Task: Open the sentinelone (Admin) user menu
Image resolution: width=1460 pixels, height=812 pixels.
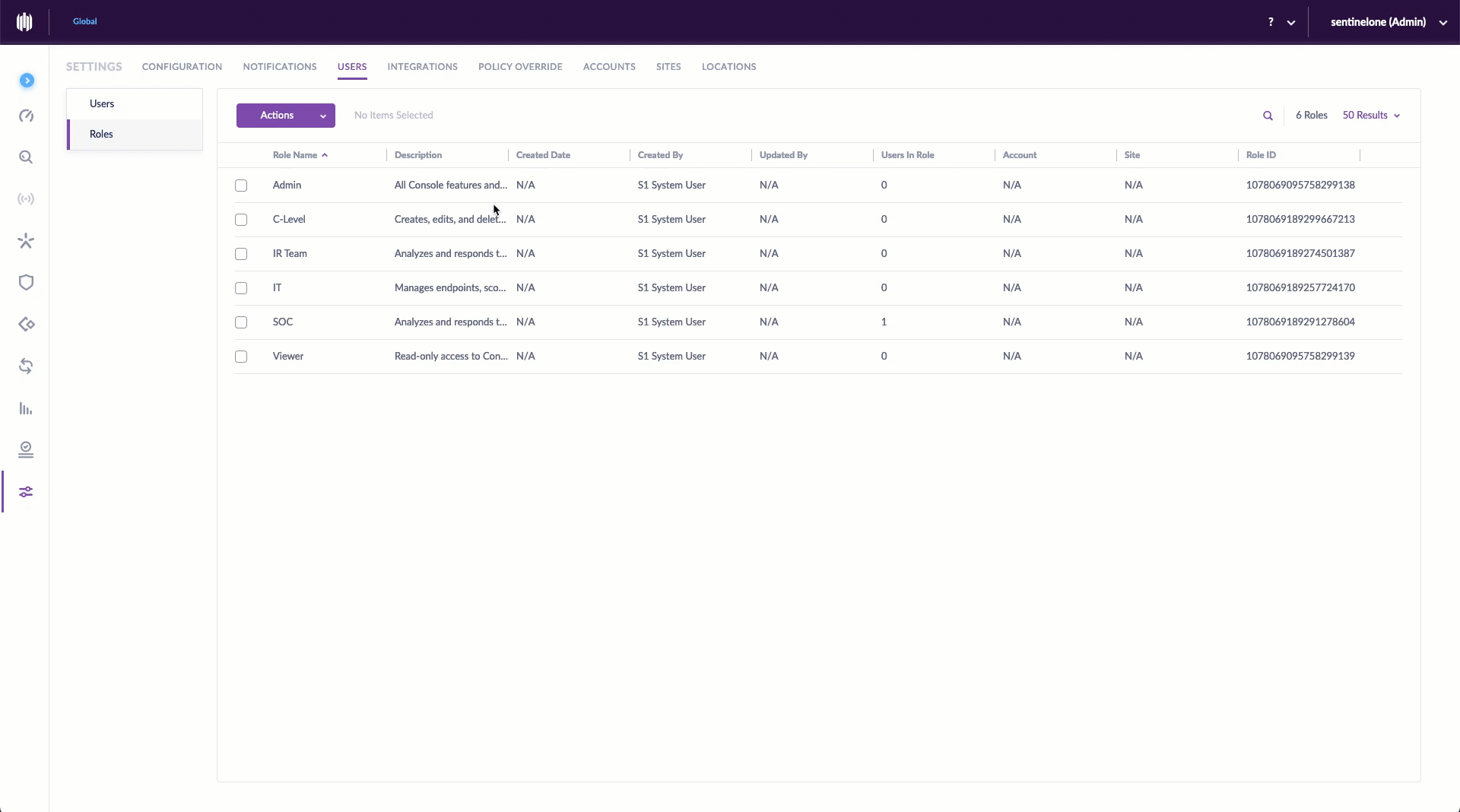Action: (x=1388, y=22)
